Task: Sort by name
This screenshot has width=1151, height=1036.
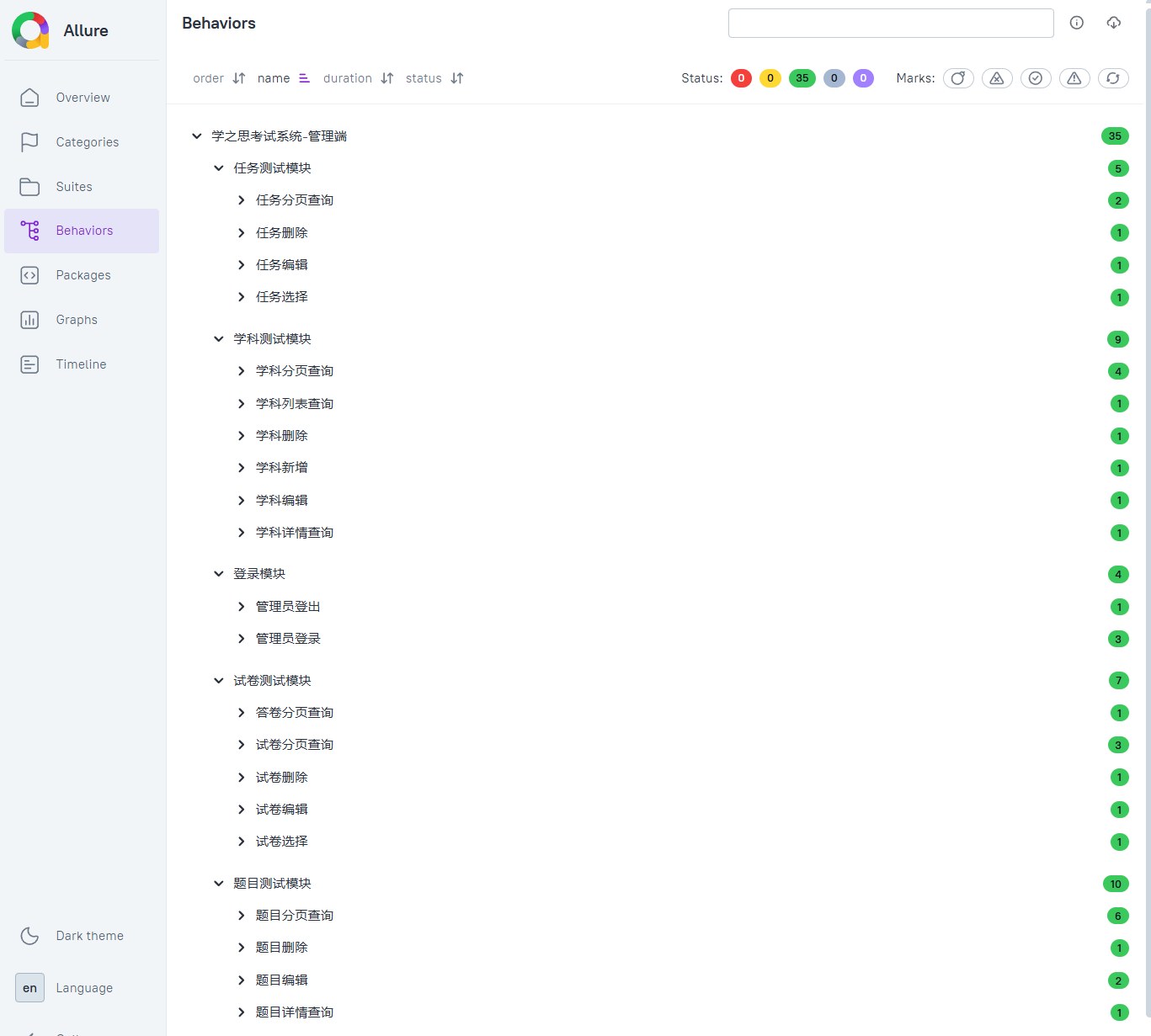Action: point(284,78)
